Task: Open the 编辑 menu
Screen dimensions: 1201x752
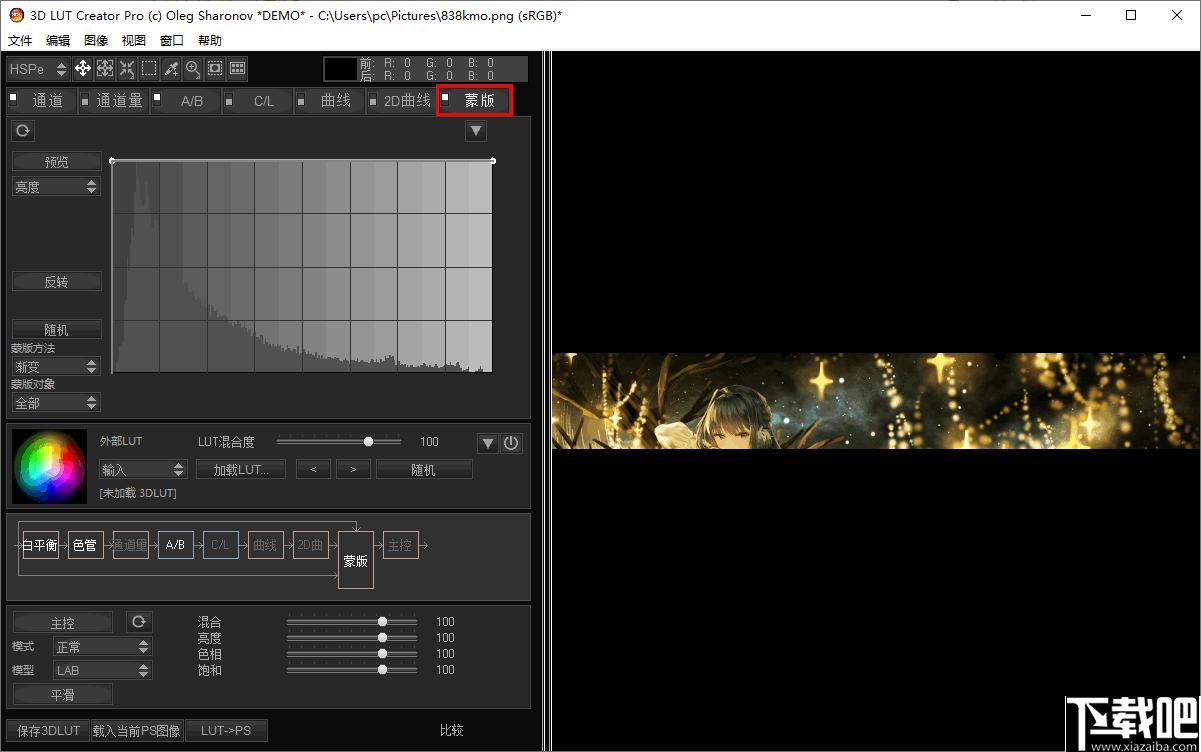Action: click(x=58, y=41)
